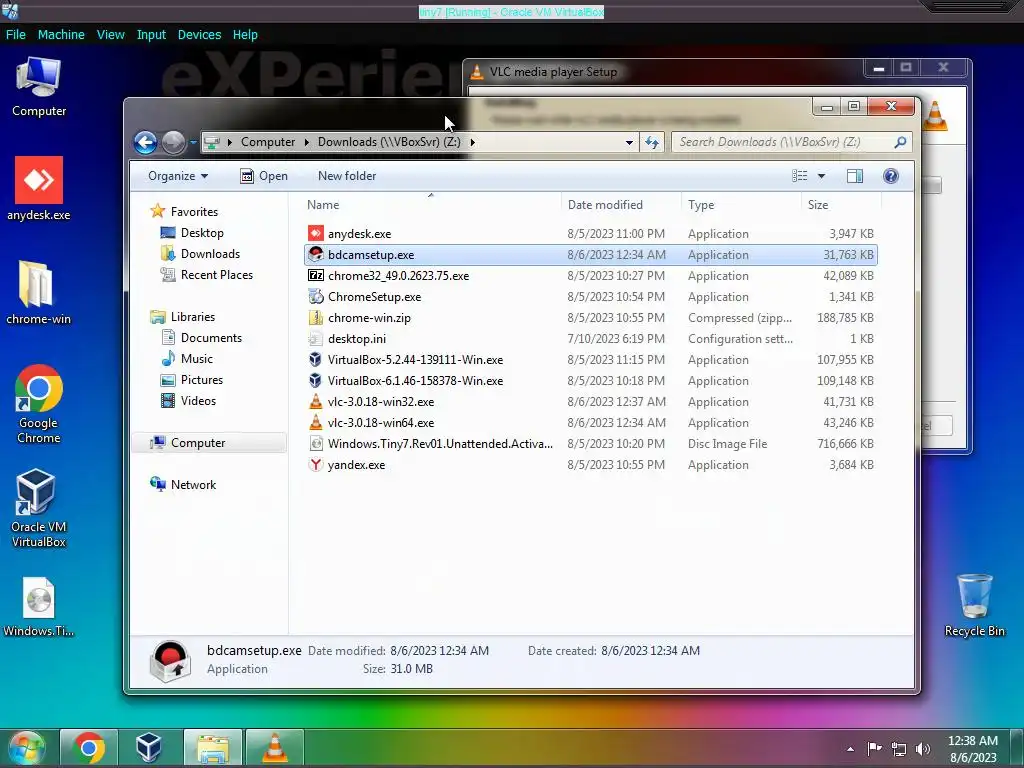Open the Devices menu
This screenshot has height=768, width=1024.
click(x=199, y=35)
